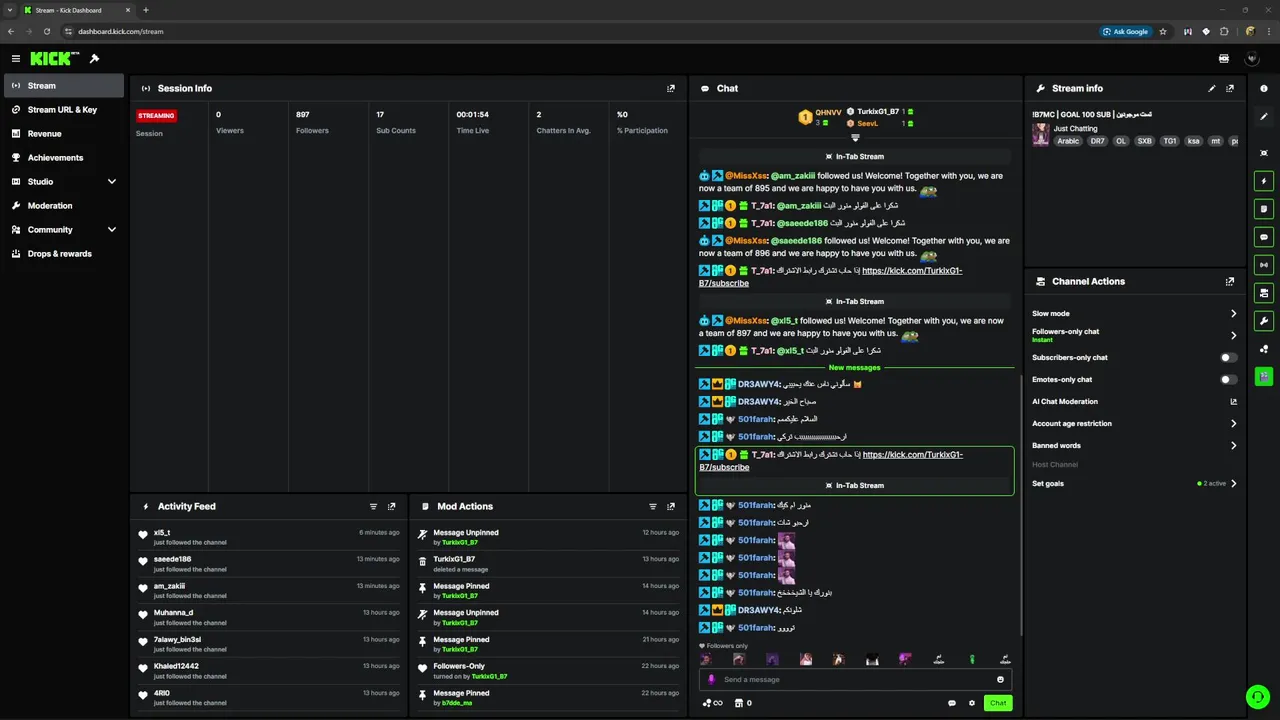The image size is (1280, 720).
Task: Open the profile avatar menu
Action: [x=1251, y=59]
